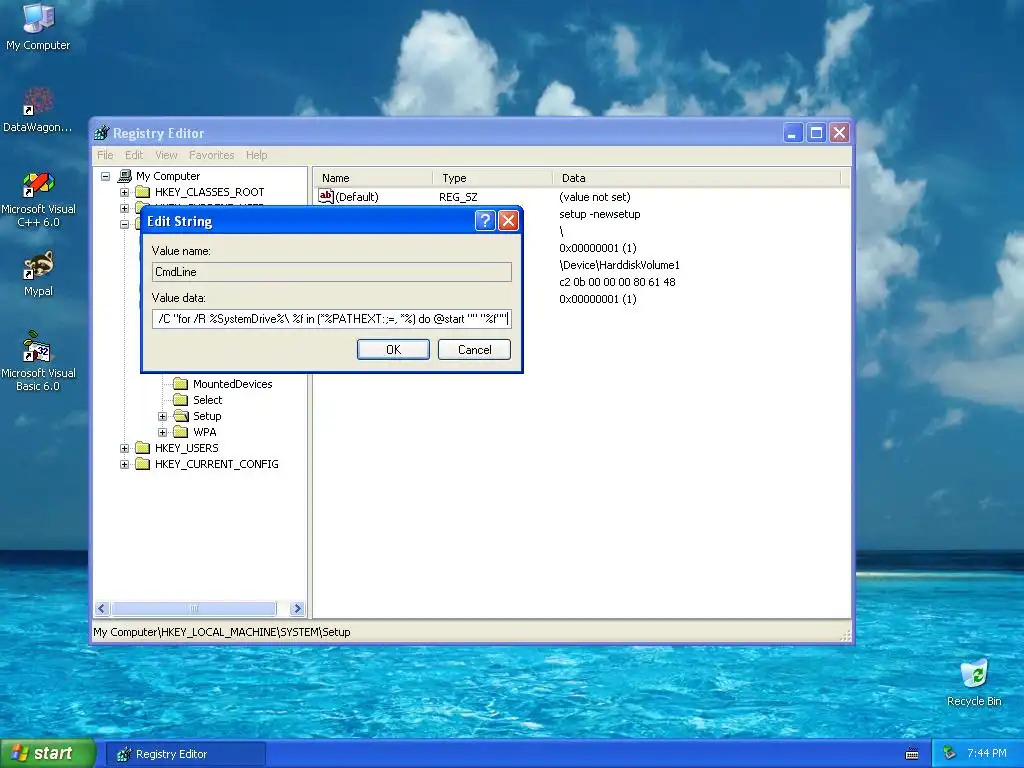Select the (Default) value row
1024x768 pixels.
tap(357, 197)
